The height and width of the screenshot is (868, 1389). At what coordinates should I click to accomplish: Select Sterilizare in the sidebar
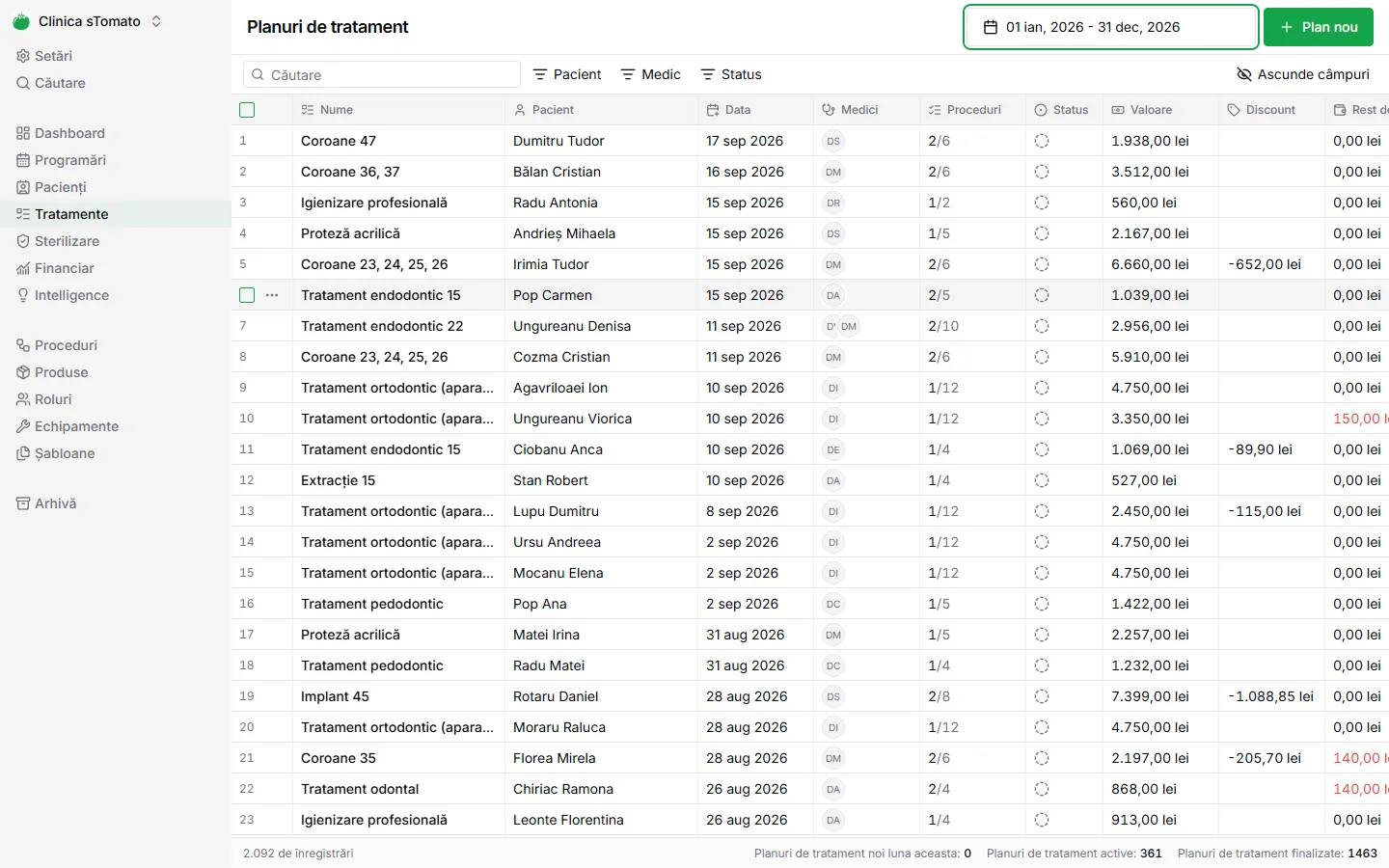point(116,241)
